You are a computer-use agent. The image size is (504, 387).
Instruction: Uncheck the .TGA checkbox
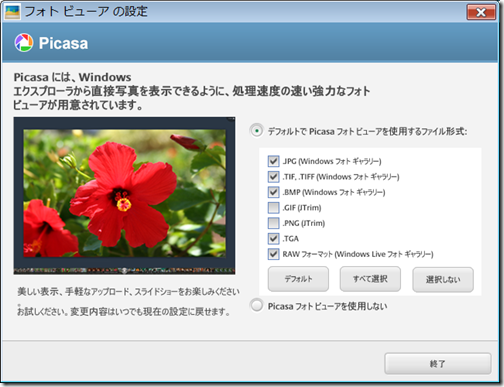coord(273,238)
